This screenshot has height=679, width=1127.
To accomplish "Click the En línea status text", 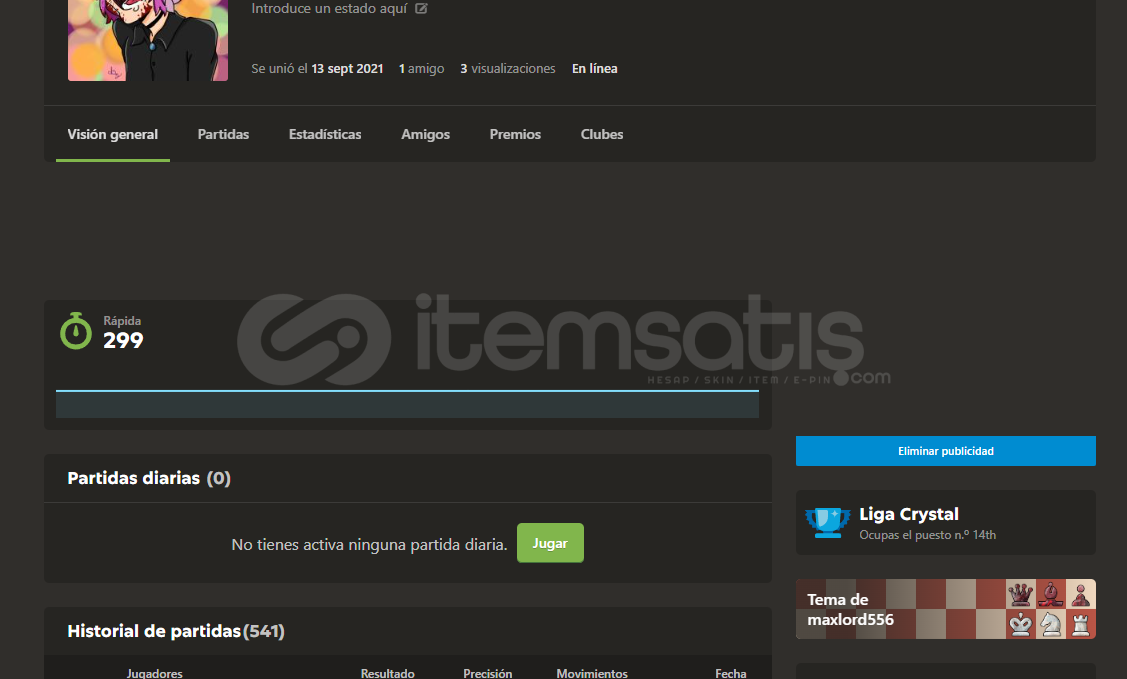I will coord(594,68).
